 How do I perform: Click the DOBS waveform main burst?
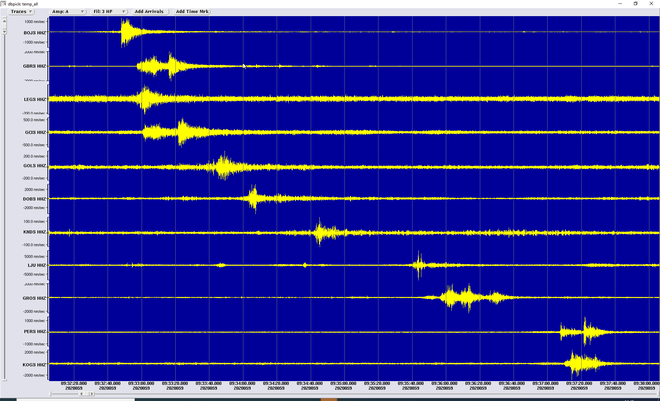(253, 198)
